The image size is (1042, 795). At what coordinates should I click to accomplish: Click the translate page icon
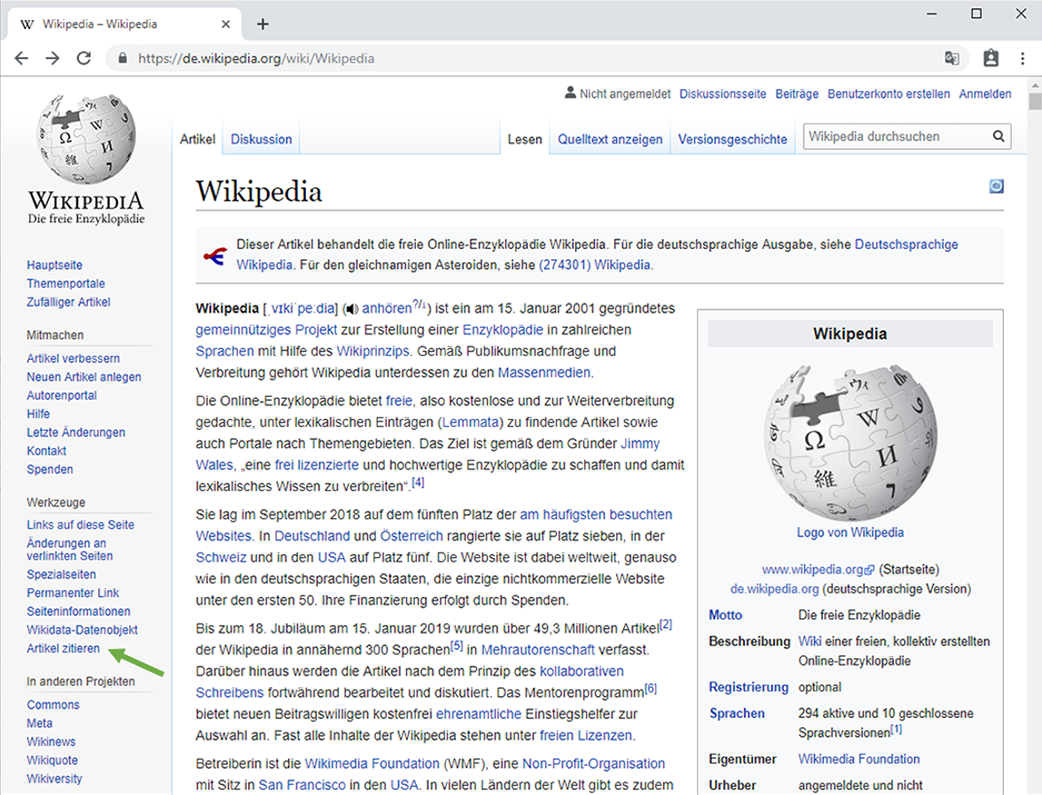(952, 58)
